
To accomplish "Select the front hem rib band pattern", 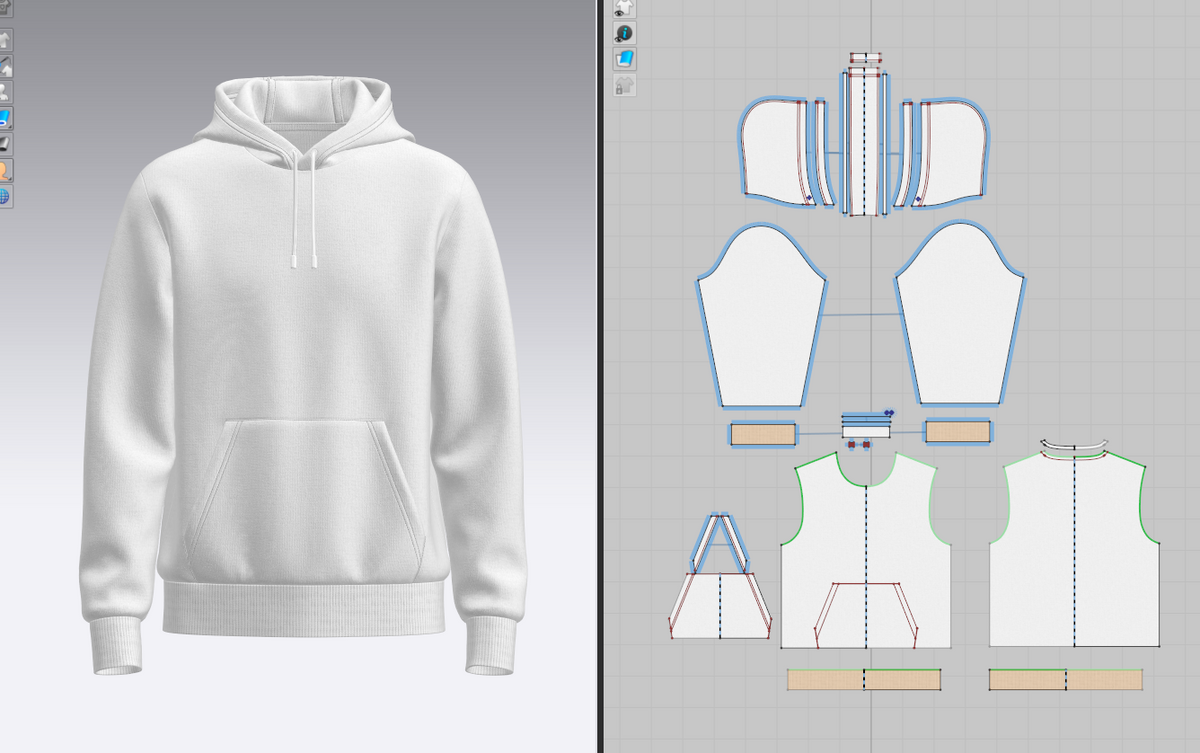I will pyautogui.click(x=865, y=680).
